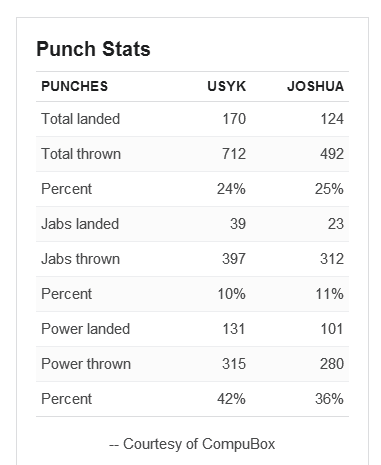Click Joshua's total landed value 124

click(332, 119)
